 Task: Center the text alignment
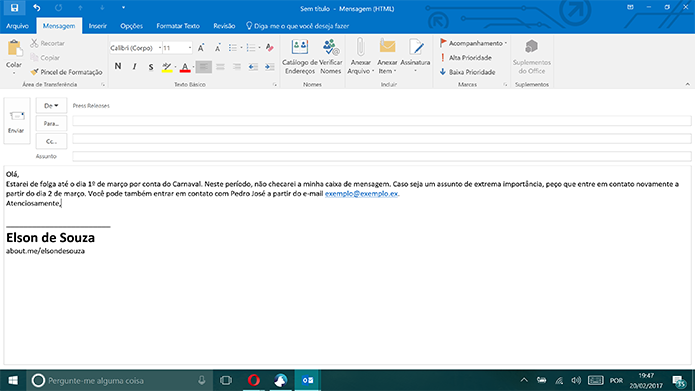[220, 67]
